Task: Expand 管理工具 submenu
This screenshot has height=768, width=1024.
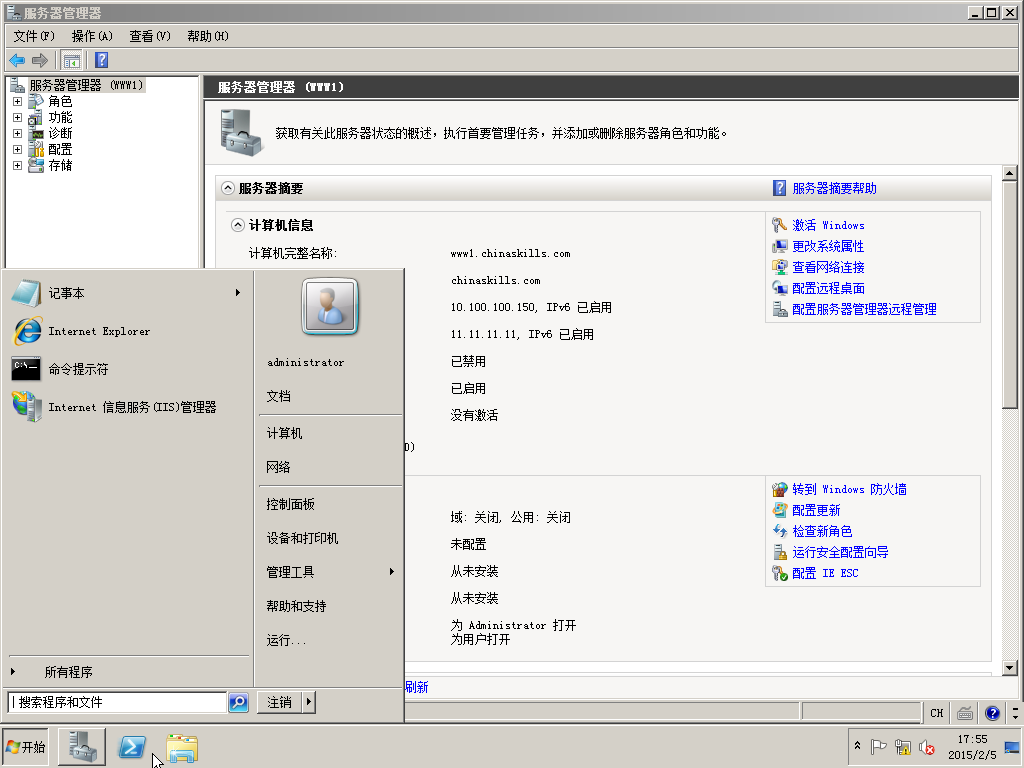Action: pyautogui.click(x=330, y=572)
